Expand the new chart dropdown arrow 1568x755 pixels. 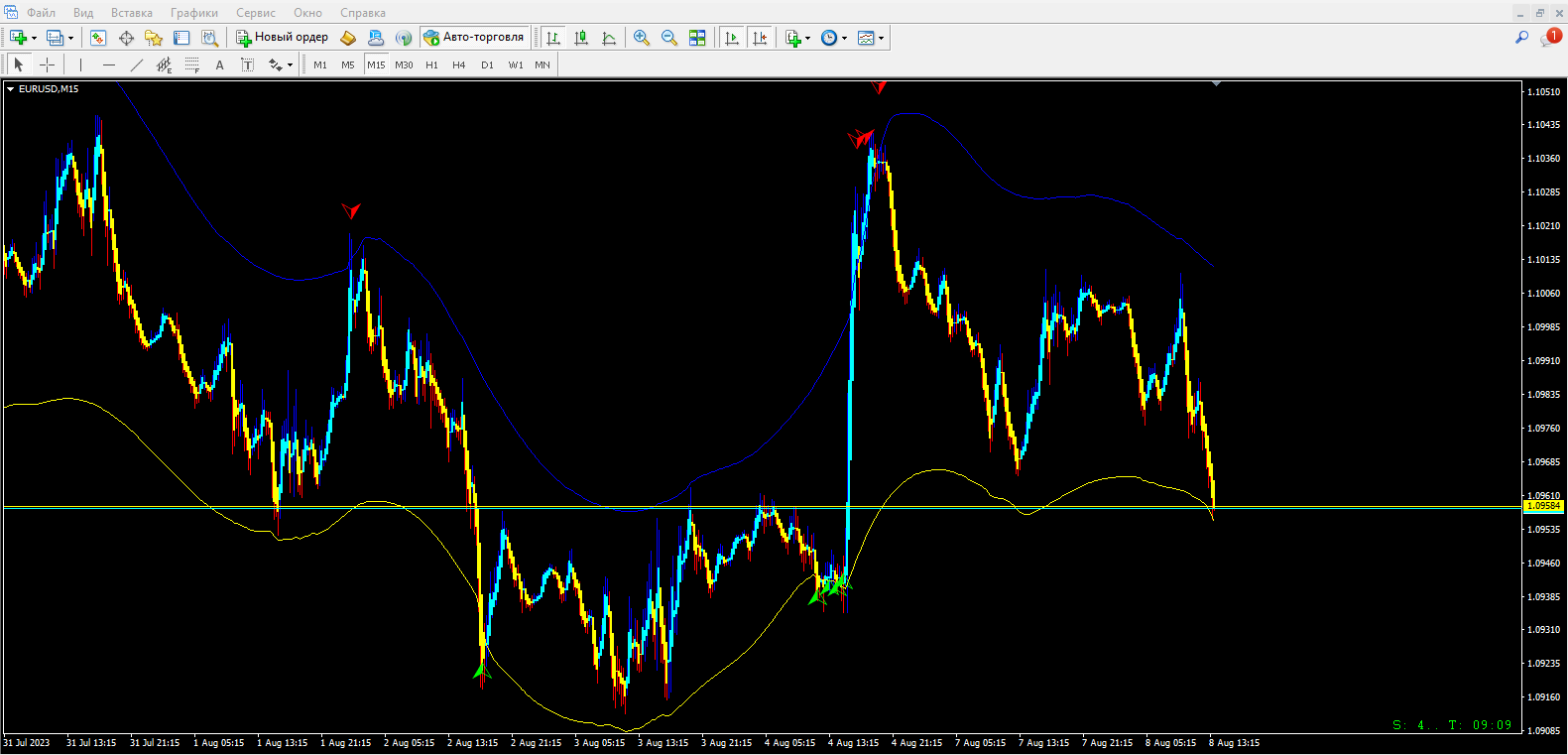pos(34,38)
